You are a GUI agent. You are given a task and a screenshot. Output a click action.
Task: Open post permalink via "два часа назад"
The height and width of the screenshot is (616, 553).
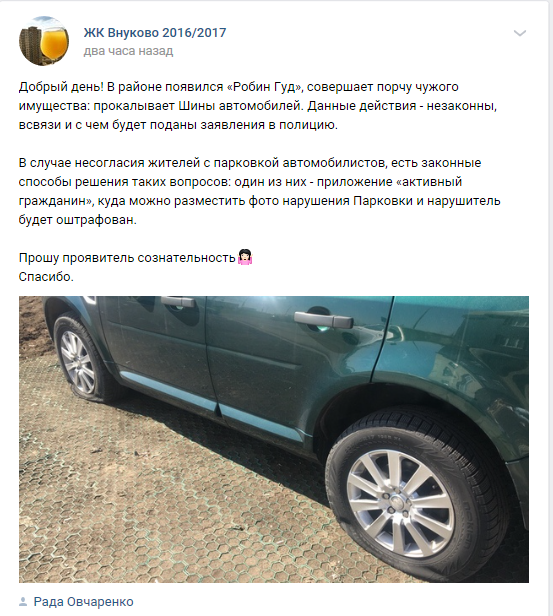pos(128,51)
